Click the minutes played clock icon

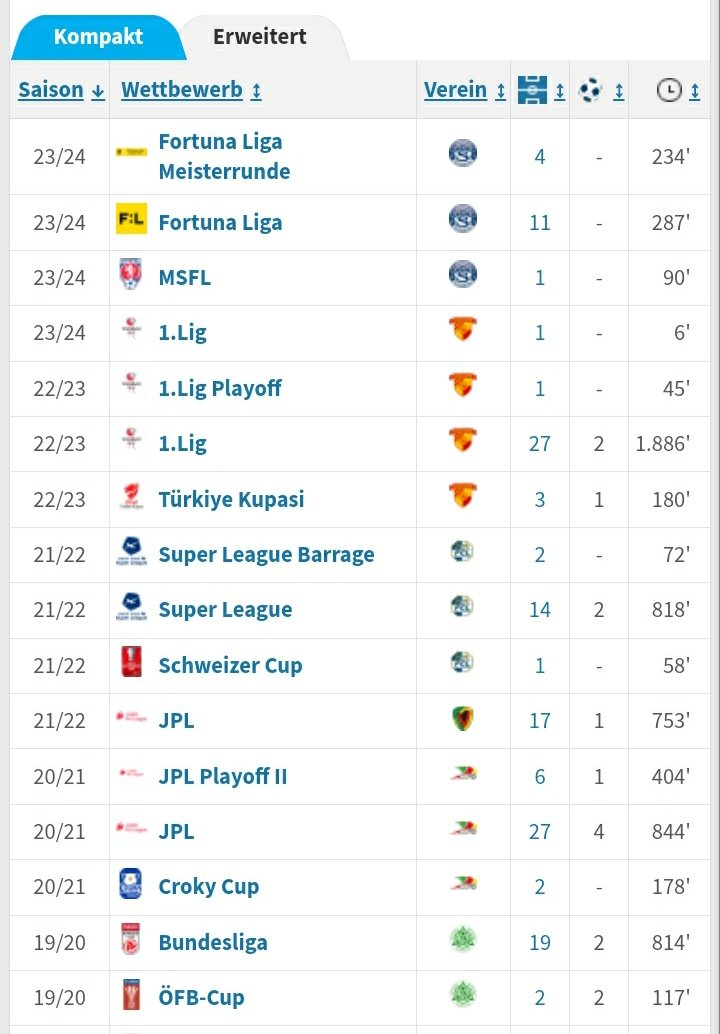pos(669,90)
